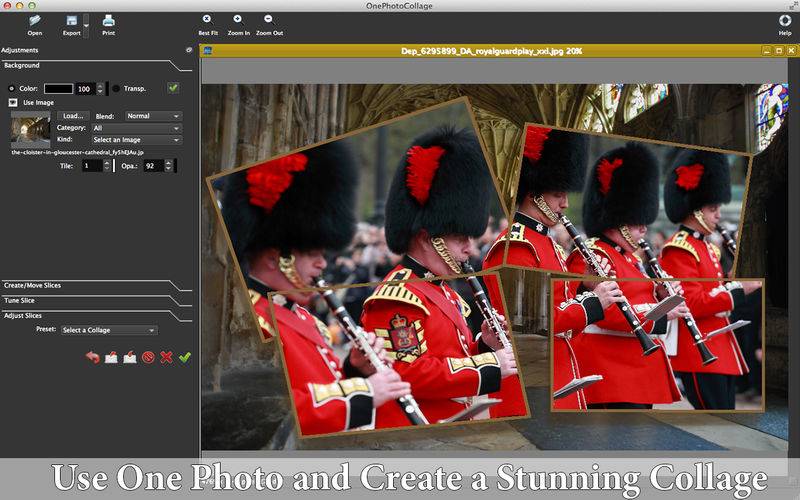
Task: Click the Zoom In icon
Action: coord(238,19)
